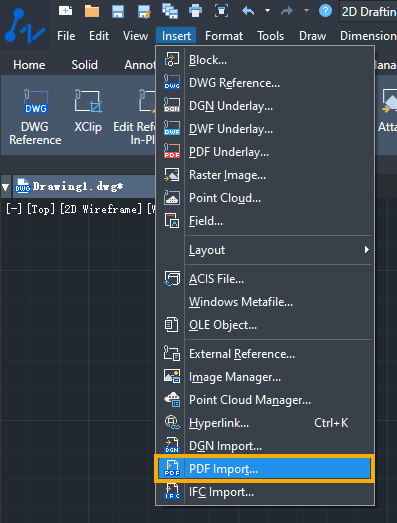
Task: Switch to the Solid ribbon tab
Action: click(x=84, y=65)
